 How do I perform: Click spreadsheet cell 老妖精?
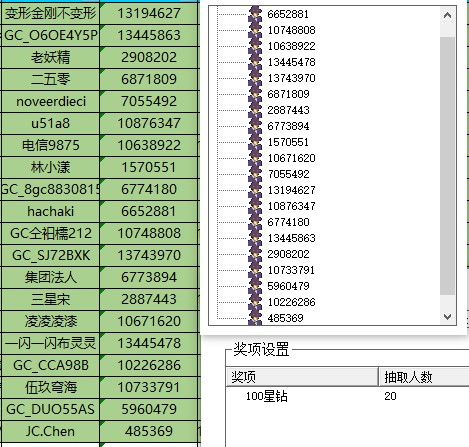tap(51, 57)
